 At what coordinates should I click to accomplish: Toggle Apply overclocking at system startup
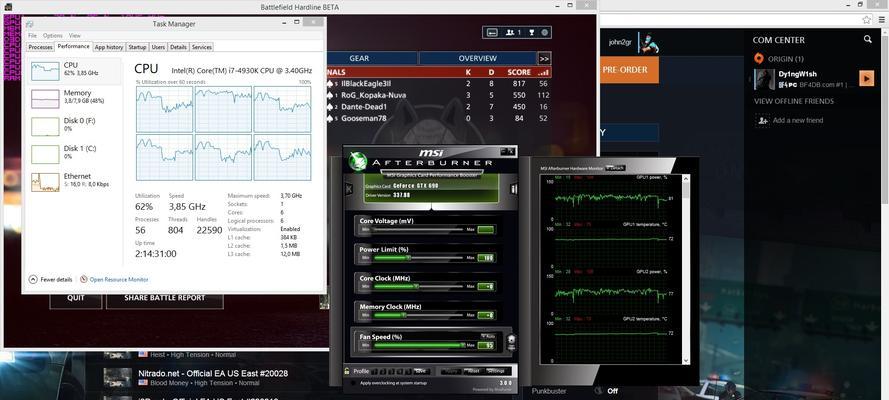[x=354, y=383]
